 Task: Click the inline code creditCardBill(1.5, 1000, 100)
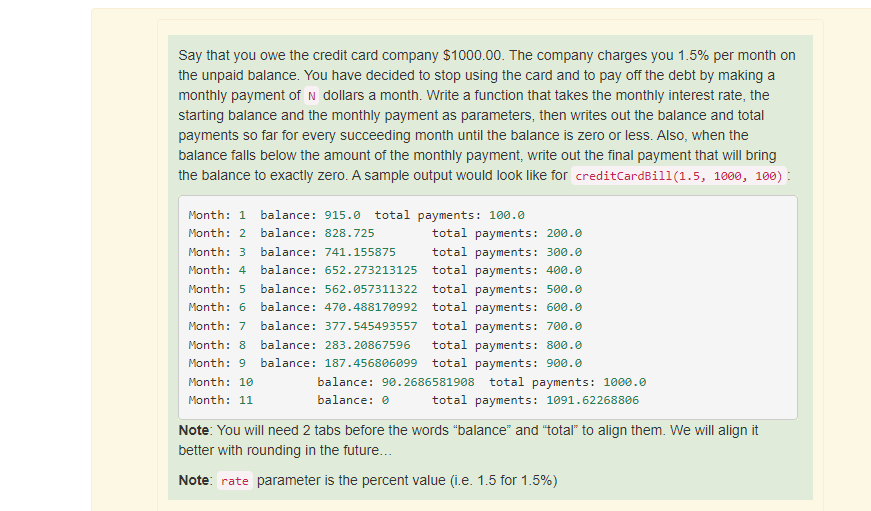(679, 176)
